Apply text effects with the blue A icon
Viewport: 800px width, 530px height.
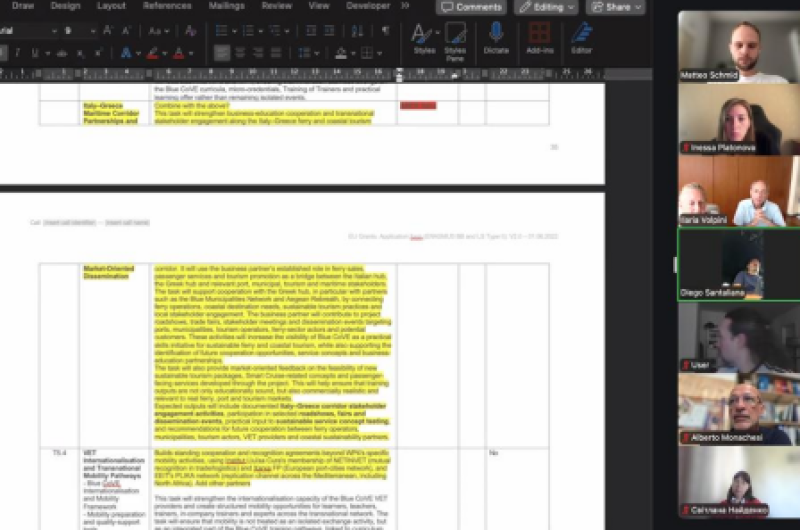tap(126, 53)
